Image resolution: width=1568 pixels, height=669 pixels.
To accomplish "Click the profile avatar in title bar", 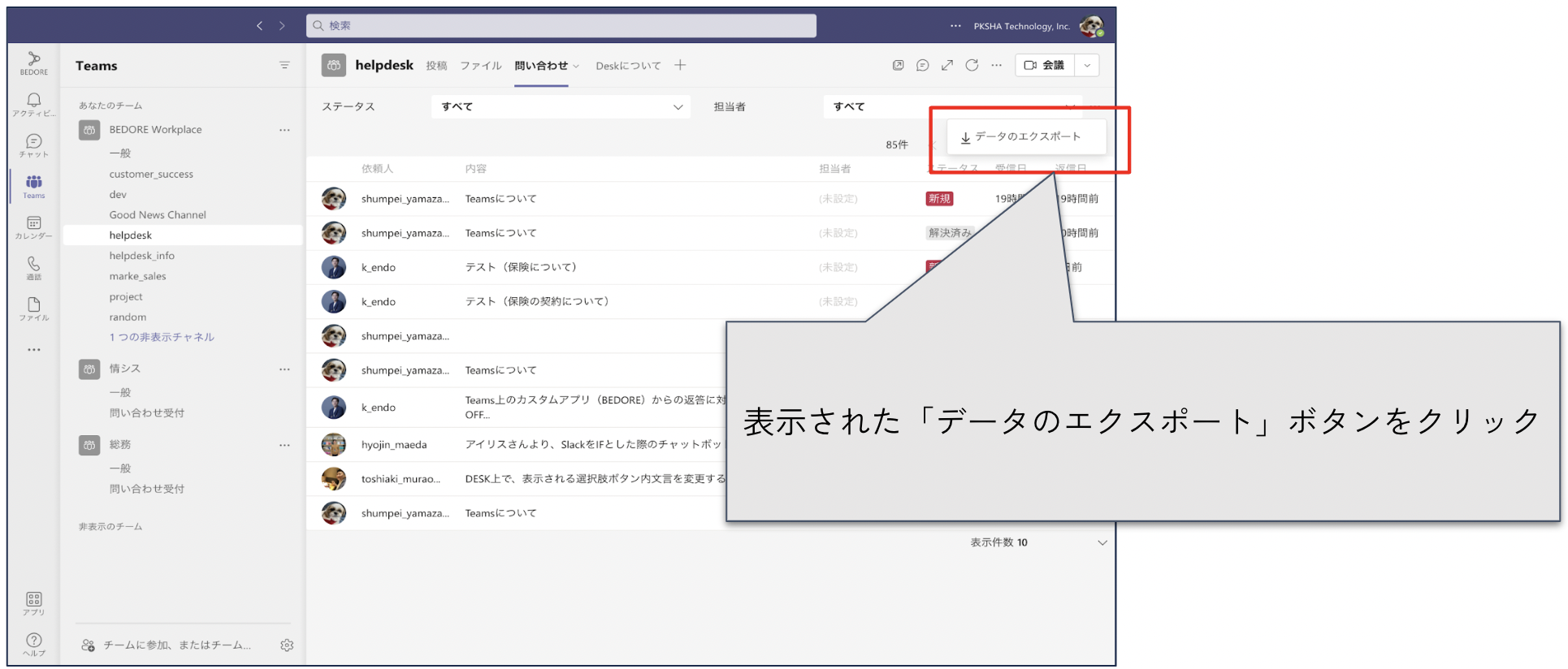I will coord(1091,26).
